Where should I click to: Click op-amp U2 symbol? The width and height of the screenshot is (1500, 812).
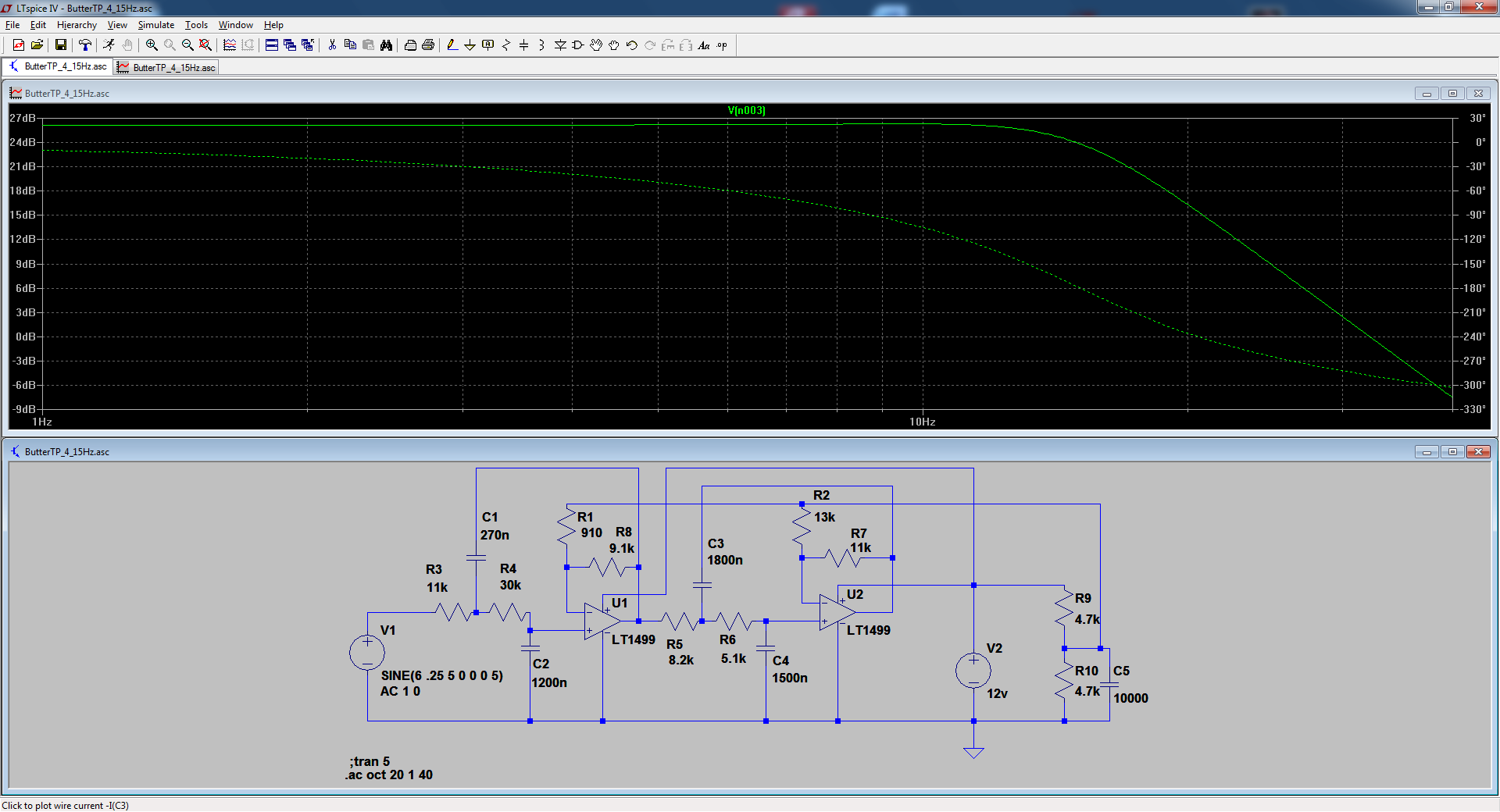tap(837, 613)
